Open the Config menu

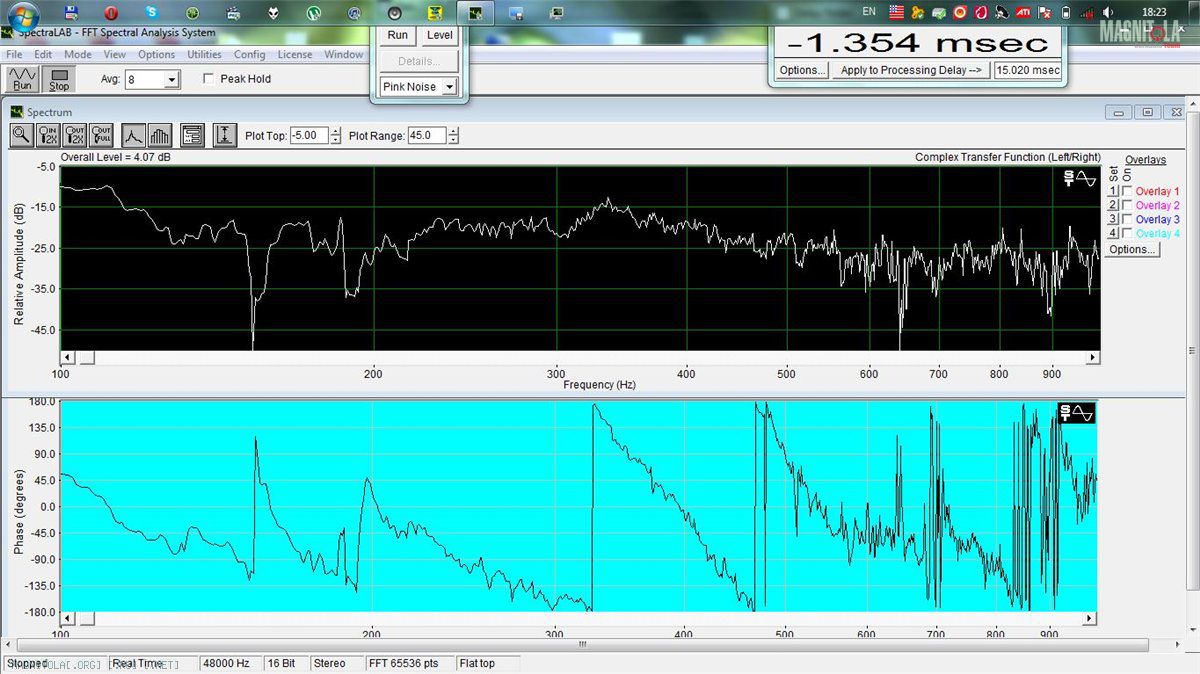(x=250, y=55)
